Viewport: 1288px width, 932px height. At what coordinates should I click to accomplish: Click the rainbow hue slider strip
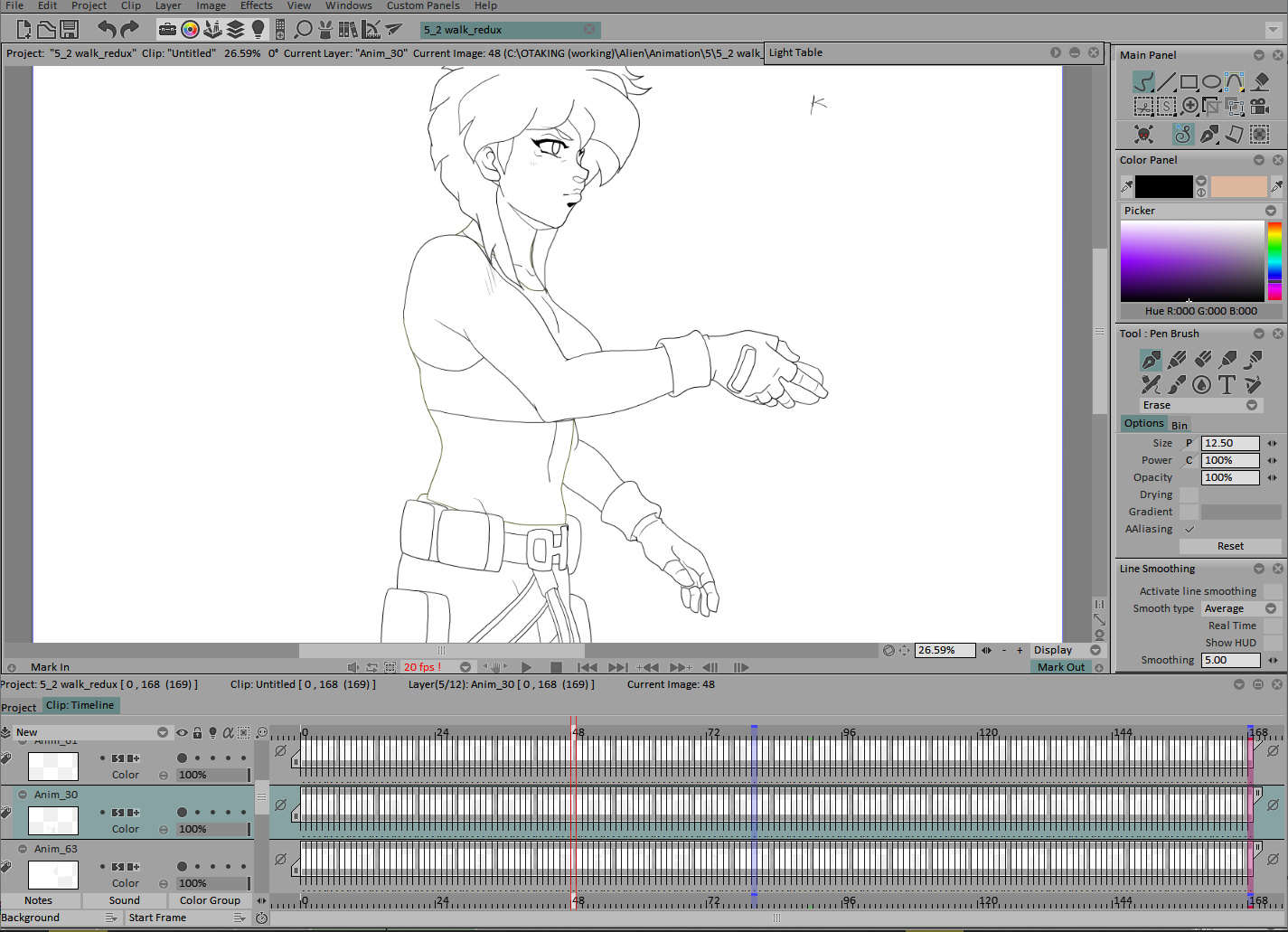(1274, 261)
